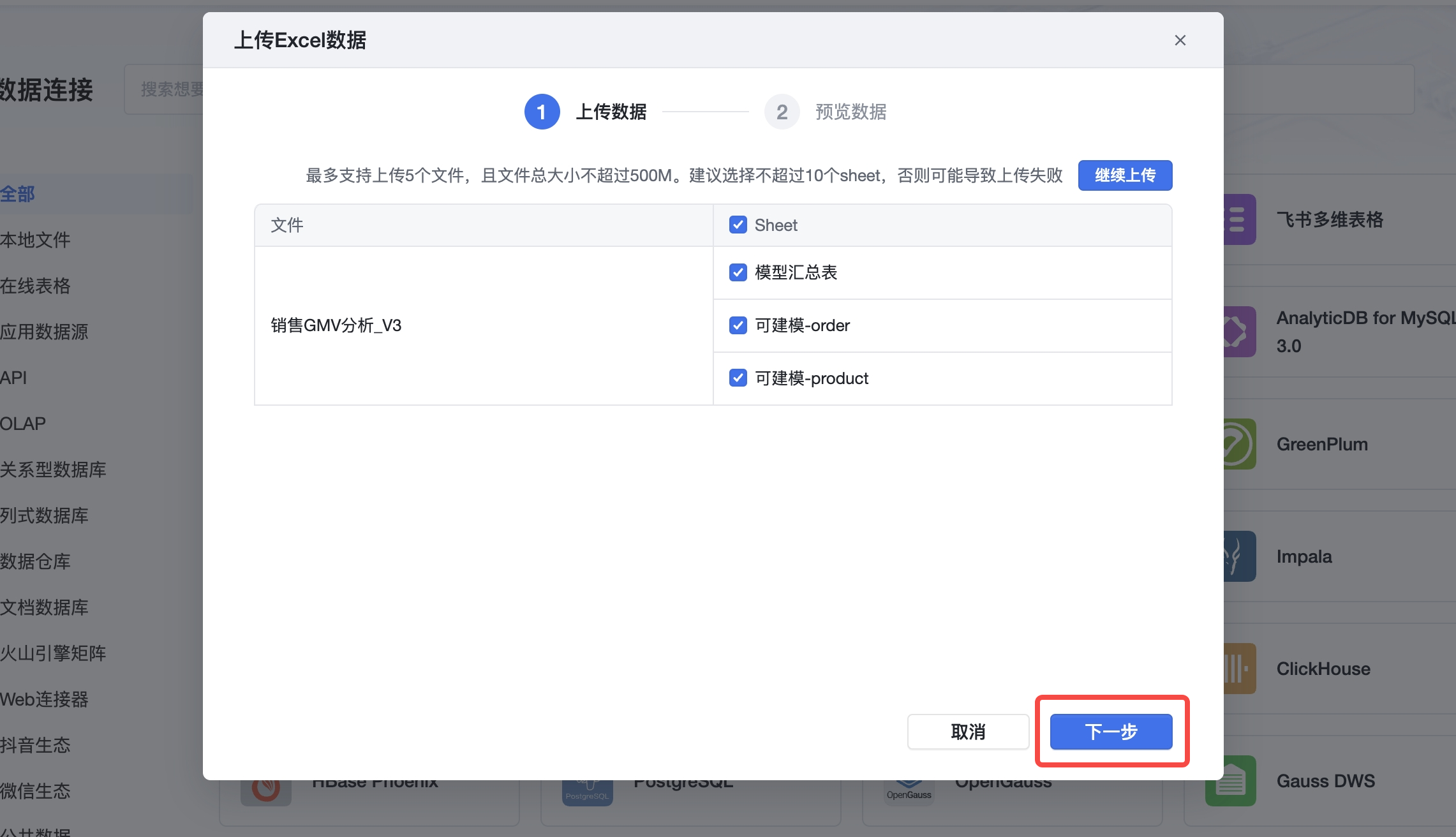Image resolution: width=1456 pixels, height=837 pixels.
Task: Click the Feishu multi-dimensional table icon
Action: pos(1240,219)
